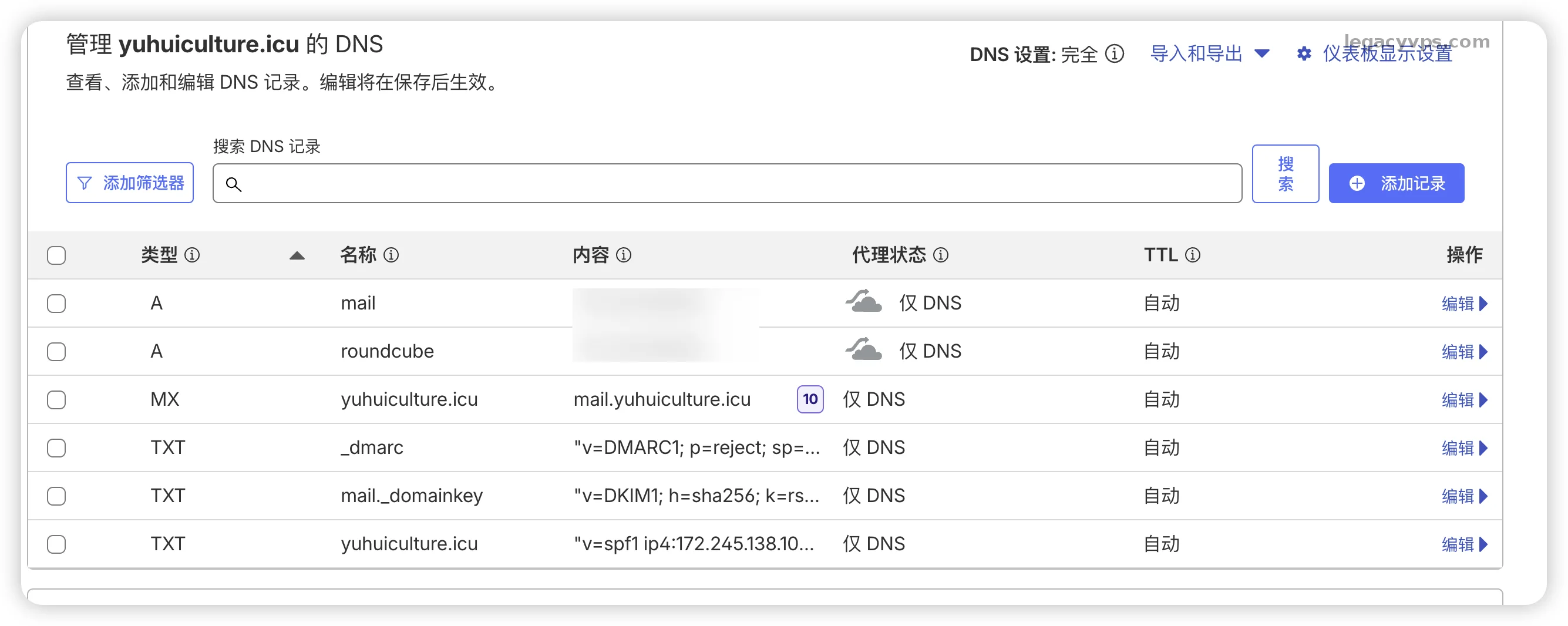Open the 导入和导出 dropdown
Screen dimensions: 1568x626
pos(1209,54)
